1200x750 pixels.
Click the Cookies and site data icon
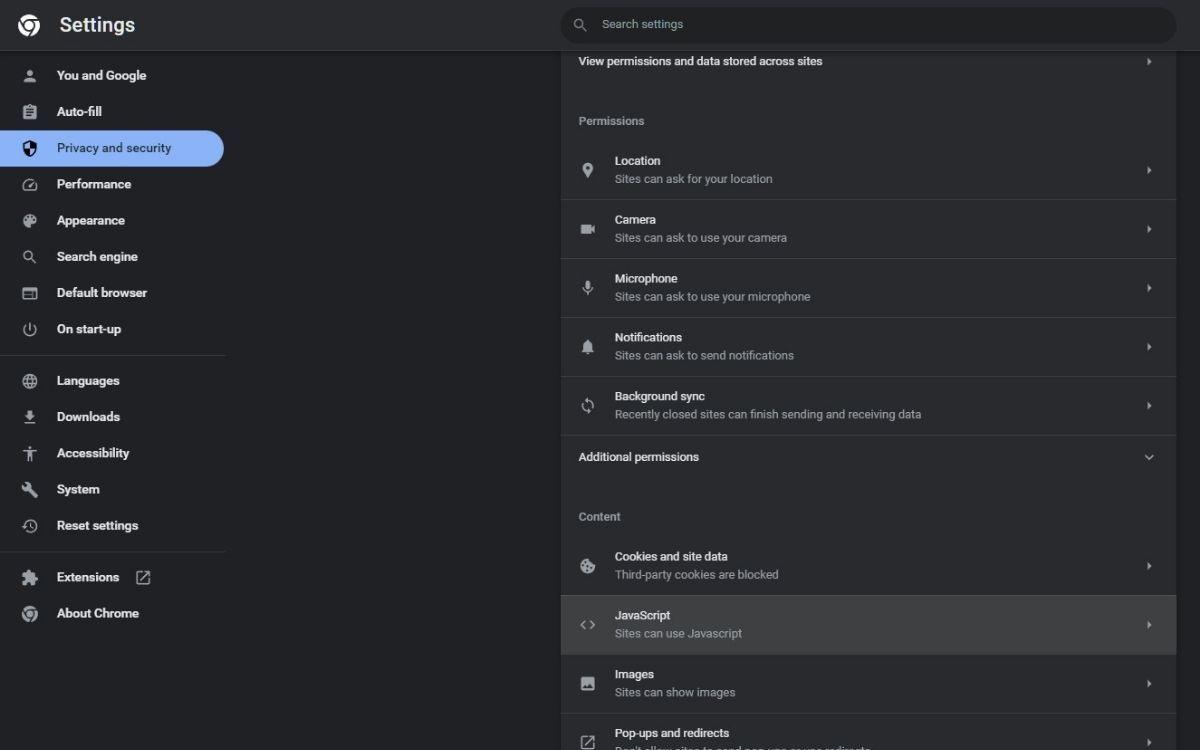point(588,566)
